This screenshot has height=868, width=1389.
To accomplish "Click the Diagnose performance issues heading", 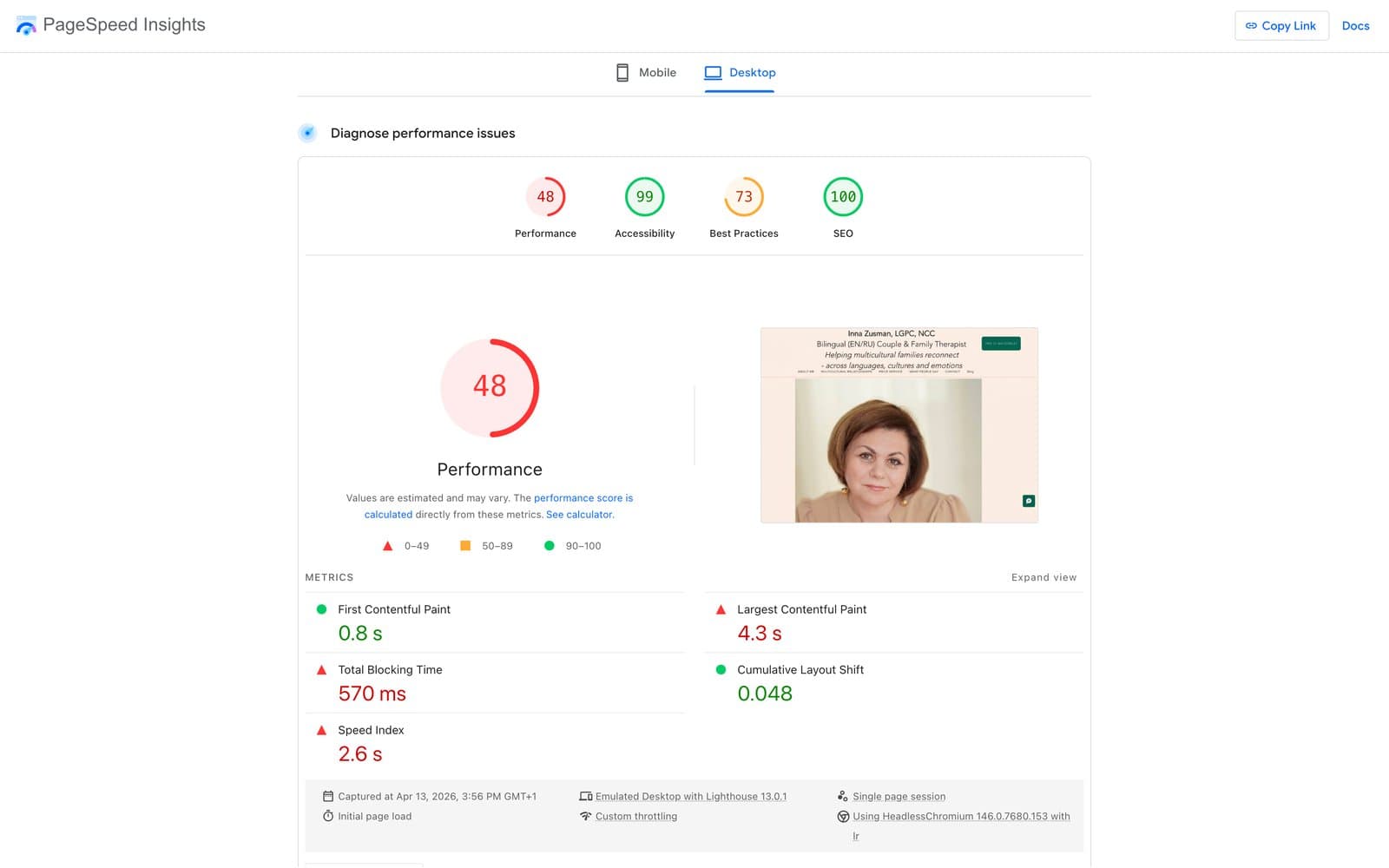I will (x=423, y=133).
